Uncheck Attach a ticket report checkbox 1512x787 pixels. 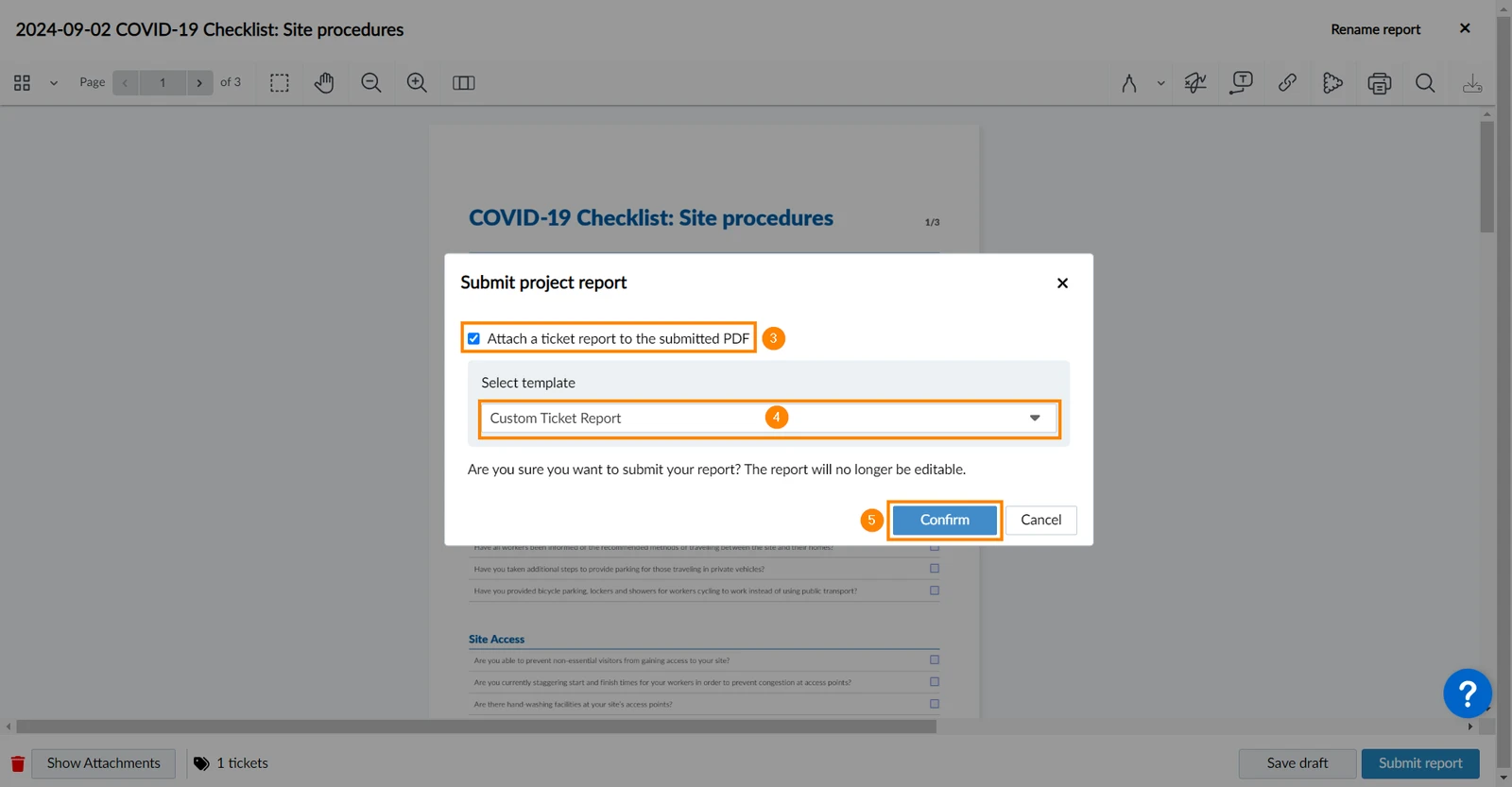[474, 338]
